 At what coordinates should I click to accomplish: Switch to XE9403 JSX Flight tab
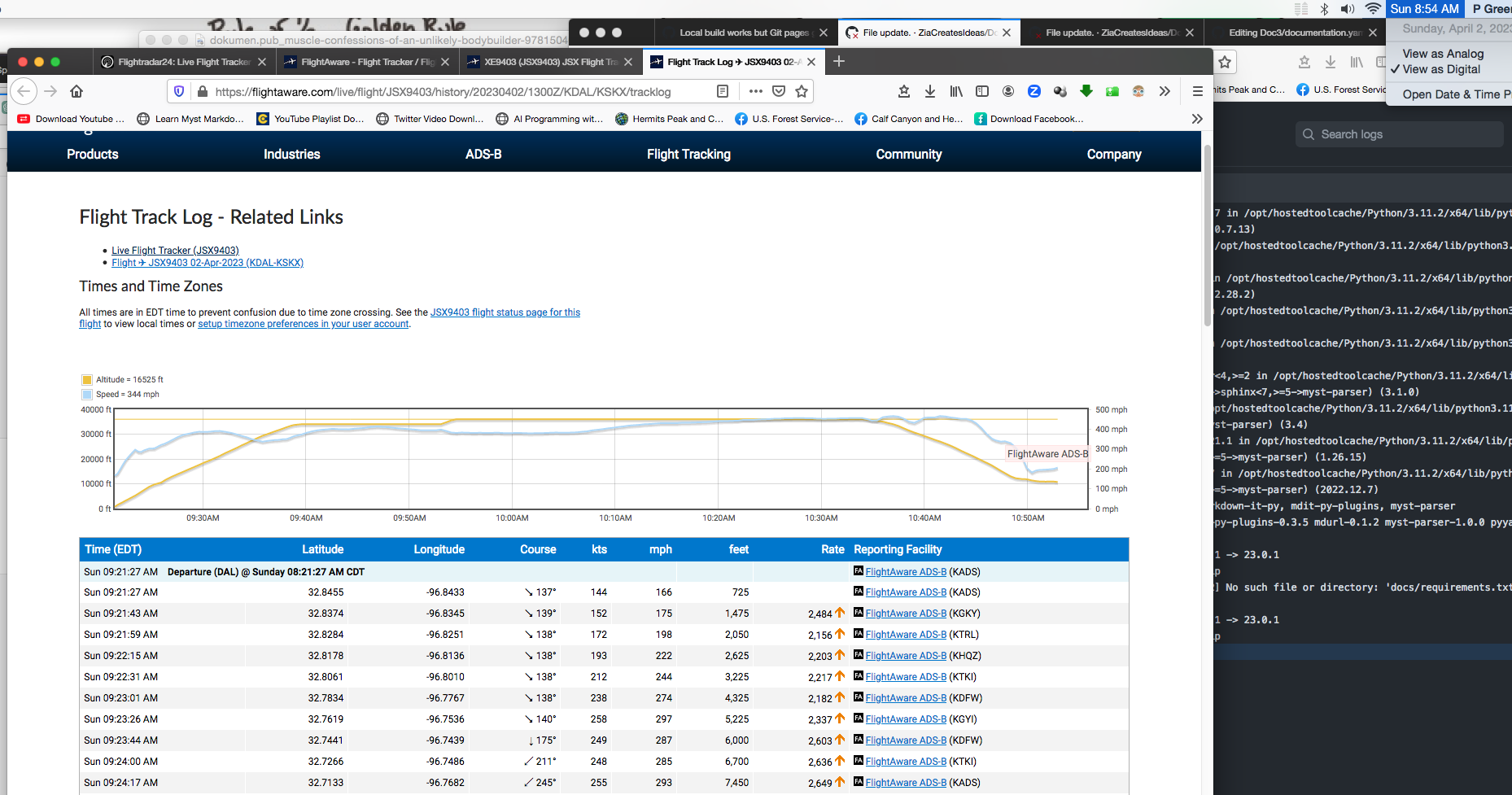coord(551,62)
